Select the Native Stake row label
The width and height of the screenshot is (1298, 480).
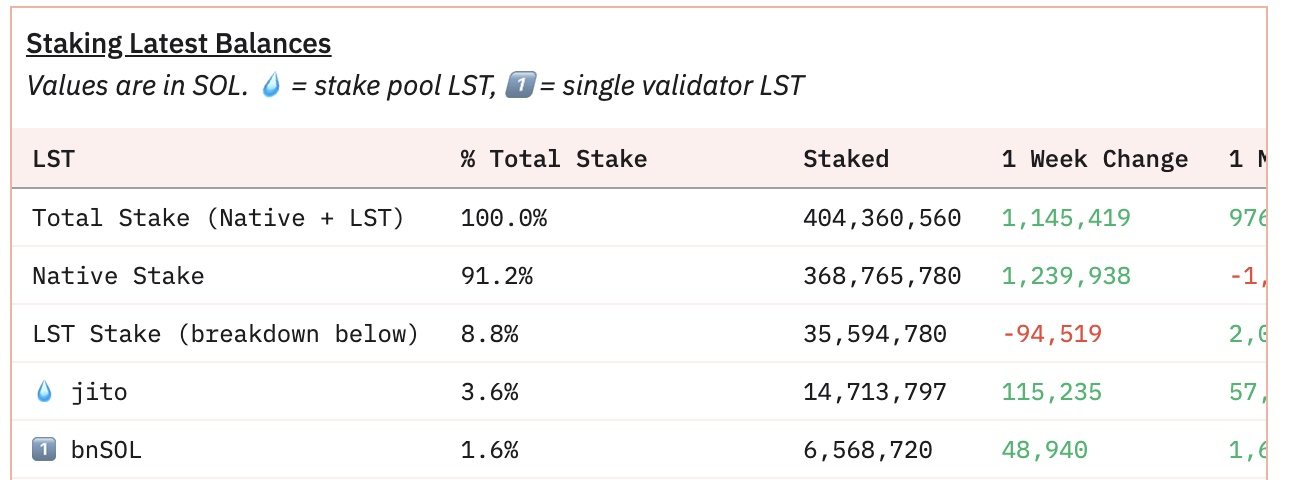(118, 276)
